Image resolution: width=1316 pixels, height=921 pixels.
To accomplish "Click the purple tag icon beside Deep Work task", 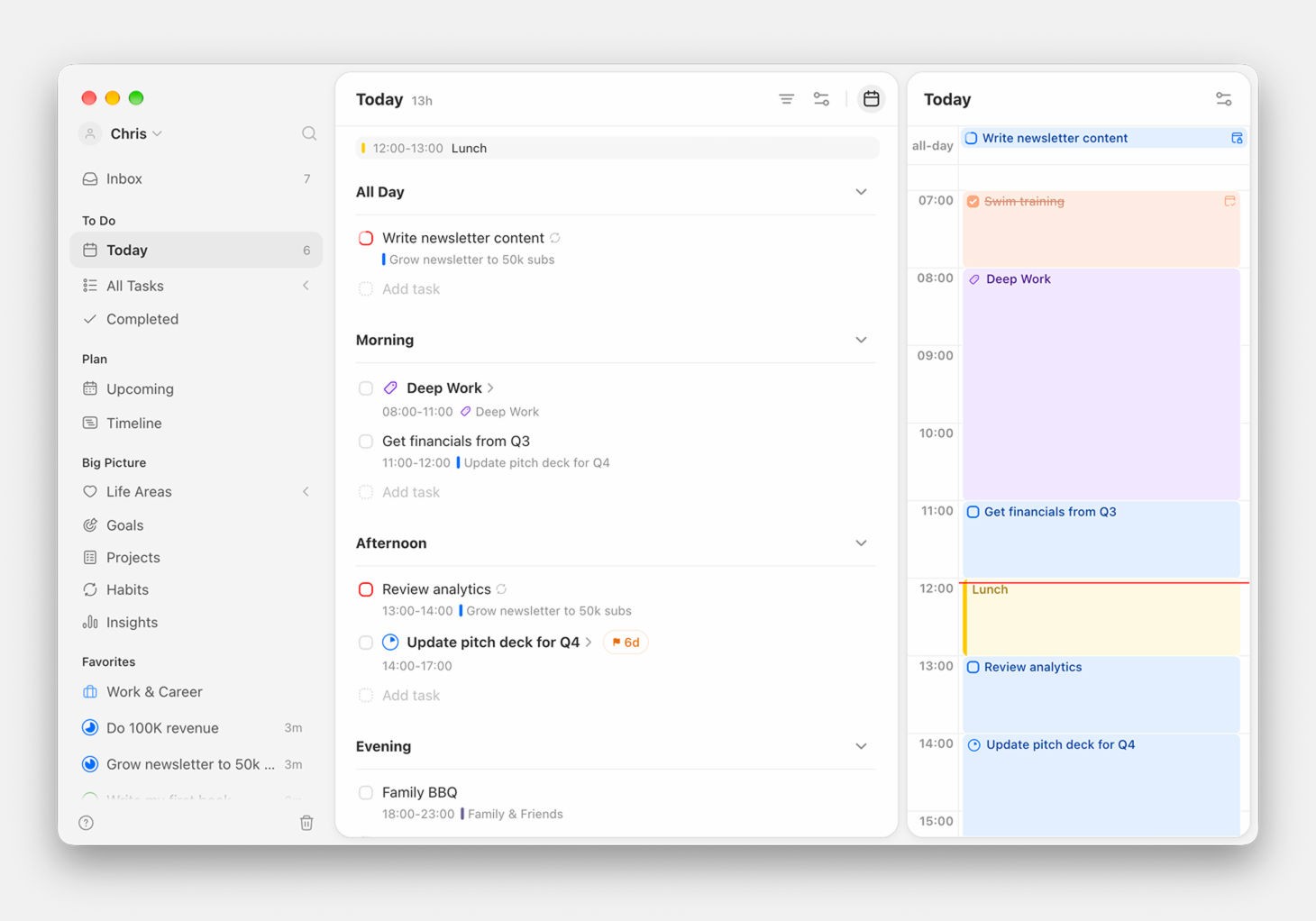I will (390, 388).
